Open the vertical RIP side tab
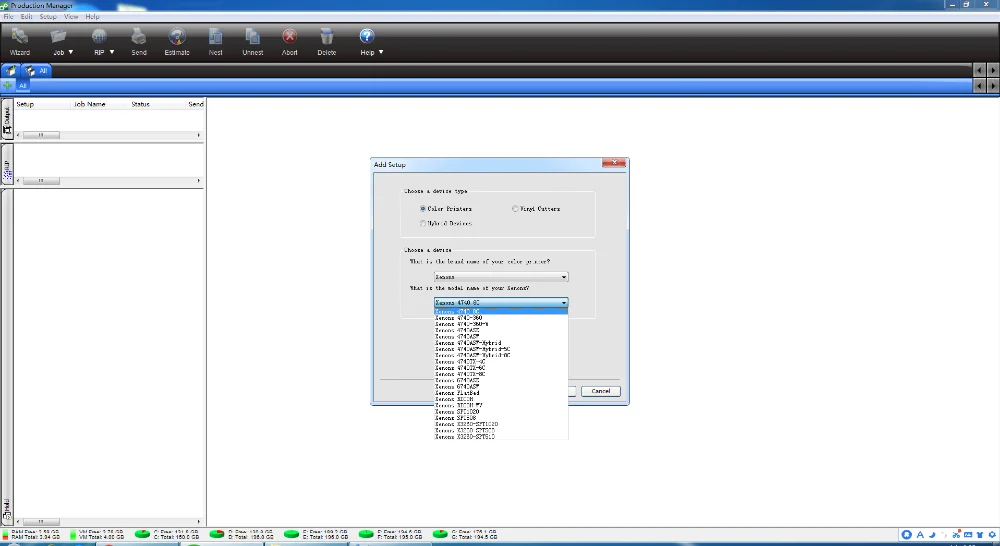 point(7,165)
